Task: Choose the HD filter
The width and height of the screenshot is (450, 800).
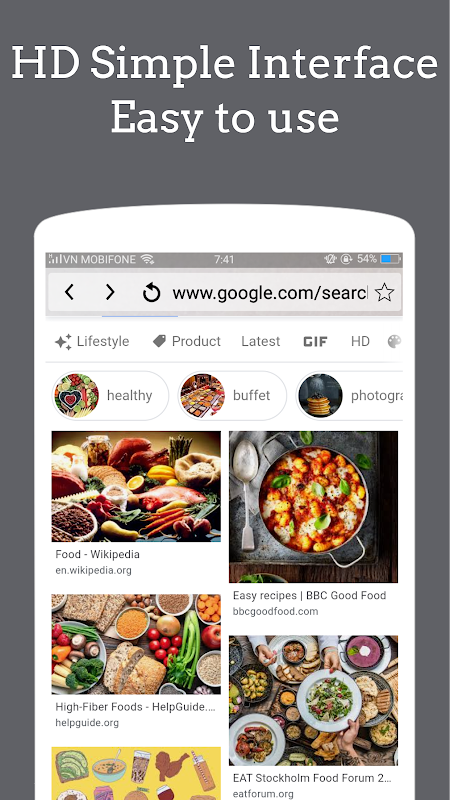Action: [360, 341]
